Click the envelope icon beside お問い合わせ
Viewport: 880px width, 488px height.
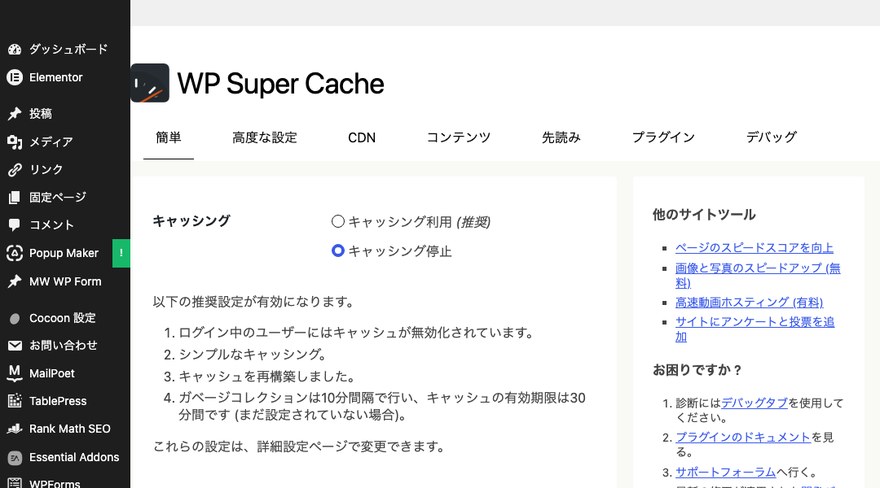click(15, 346)
